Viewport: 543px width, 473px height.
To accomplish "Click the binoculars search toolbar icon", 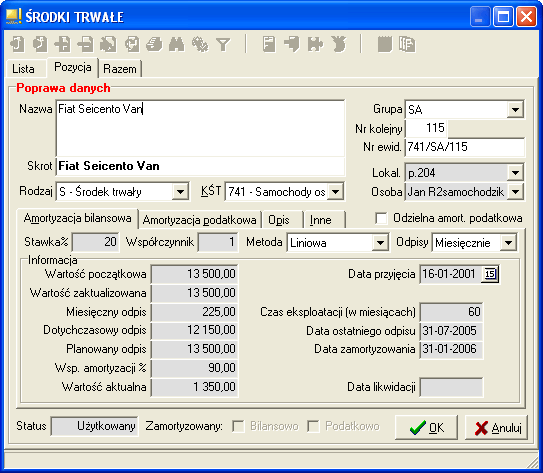I will click(177, 44).
